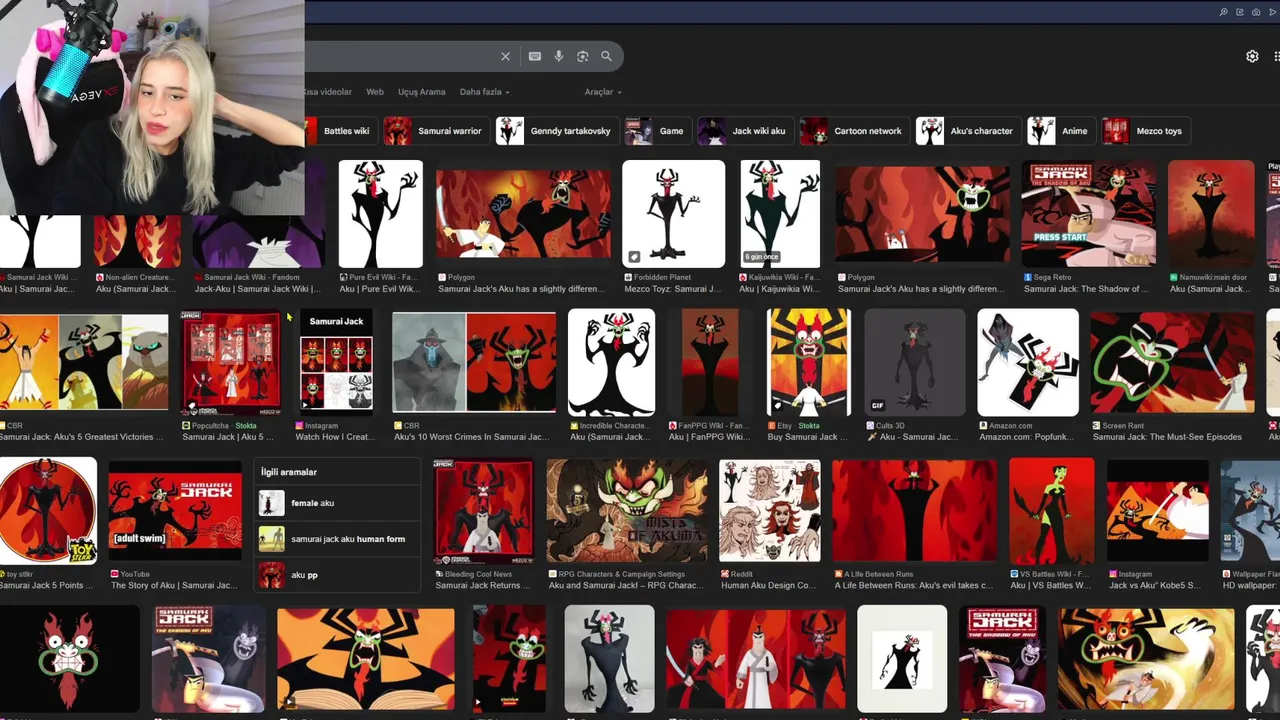This screenshot has height=720, width=1280.
Task: Click the magnifier search button in search bar
Action: point(606,57)
